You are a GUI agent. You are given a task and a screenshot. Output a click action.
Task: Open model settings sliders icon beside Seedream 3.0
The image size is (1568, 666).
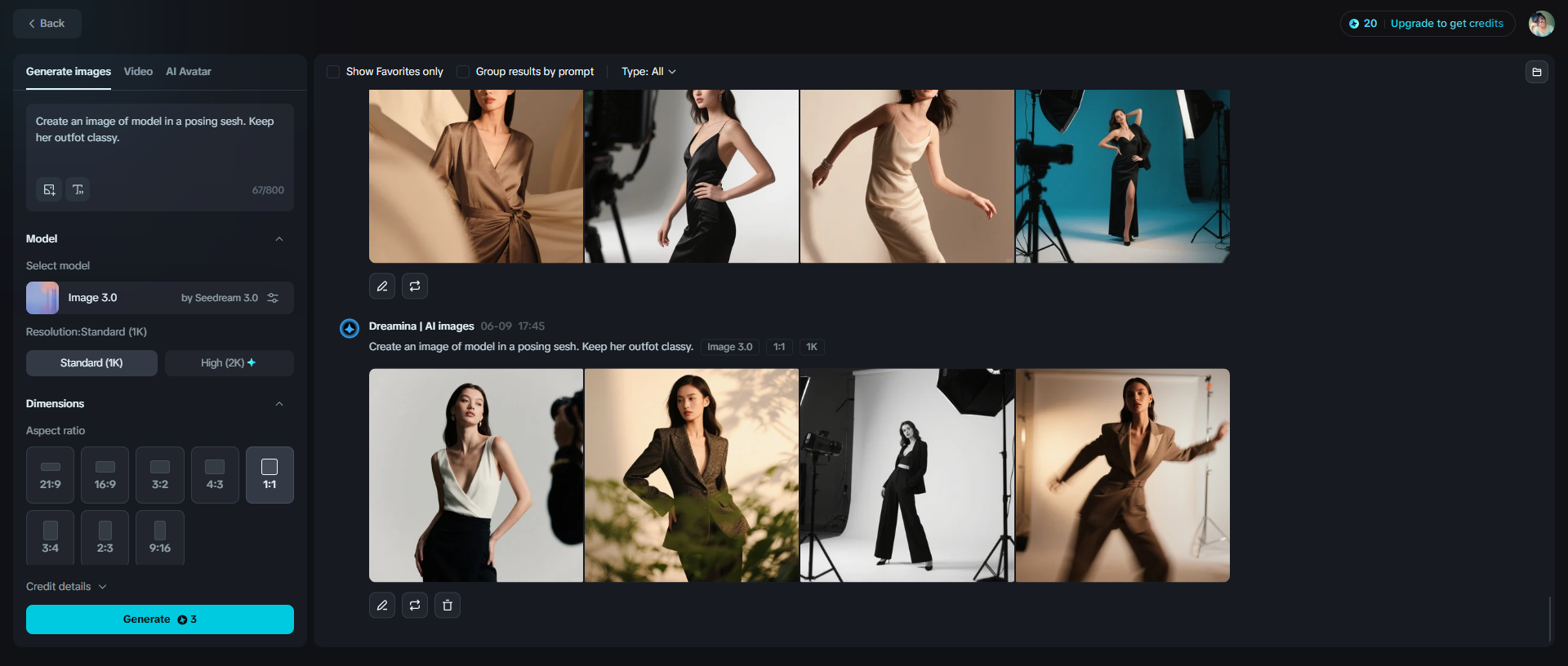point(273,298)
